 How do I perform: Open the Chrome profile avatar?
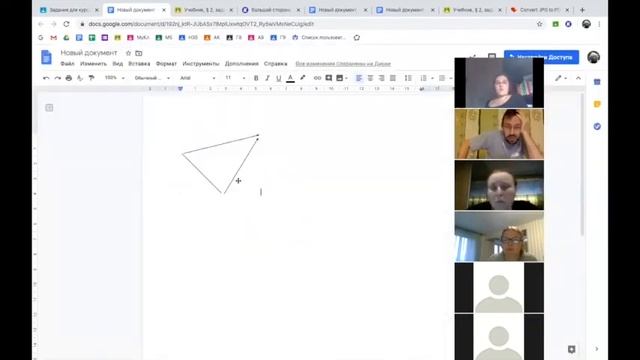tap(586, 24)
